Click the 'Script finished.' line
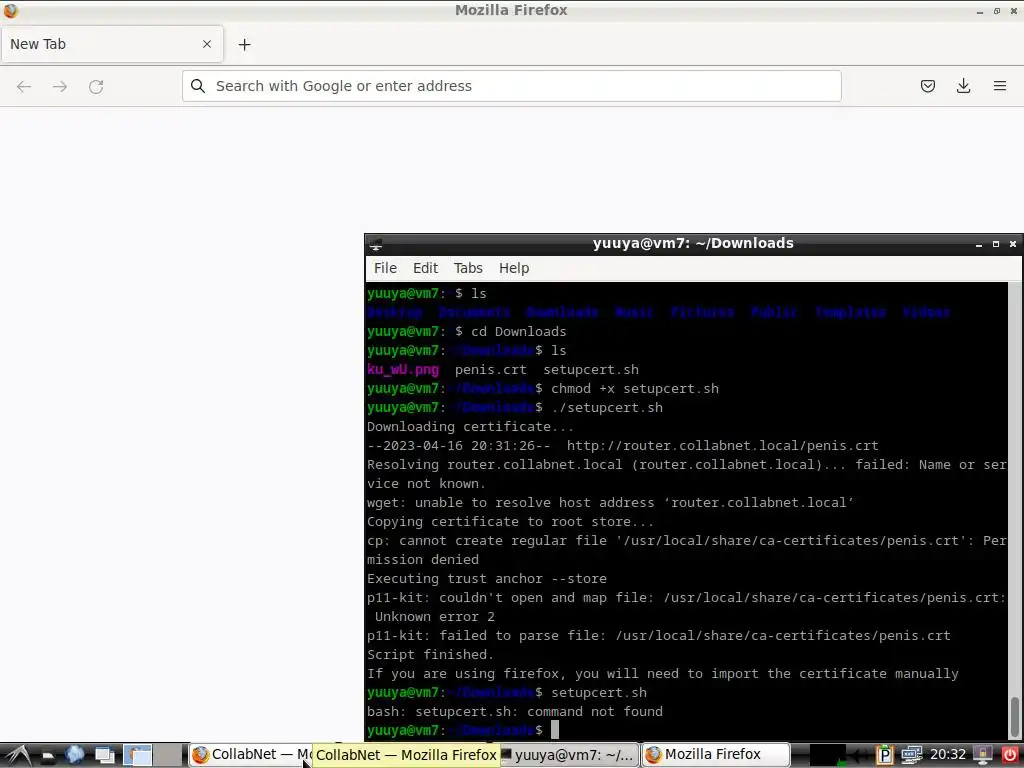The height and width of the screenshot is (768, 1024). pos(430,654)
